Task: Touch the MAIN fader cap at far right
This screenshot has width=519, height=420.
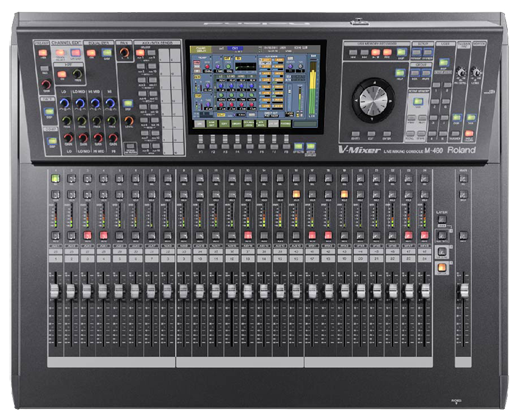Action: coord(464,291)
